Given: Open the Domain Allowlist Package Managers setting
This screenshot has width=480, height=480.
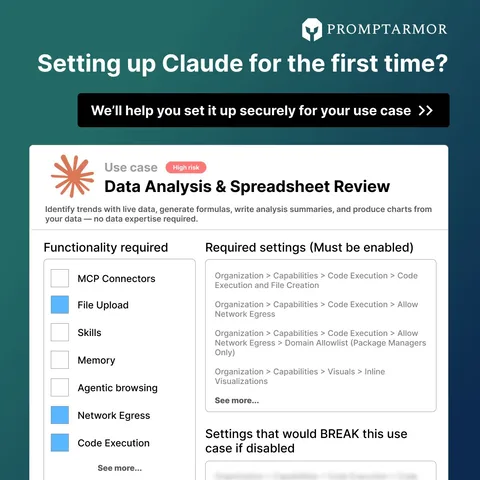Looking at the screenshot, I should point(320,343).
